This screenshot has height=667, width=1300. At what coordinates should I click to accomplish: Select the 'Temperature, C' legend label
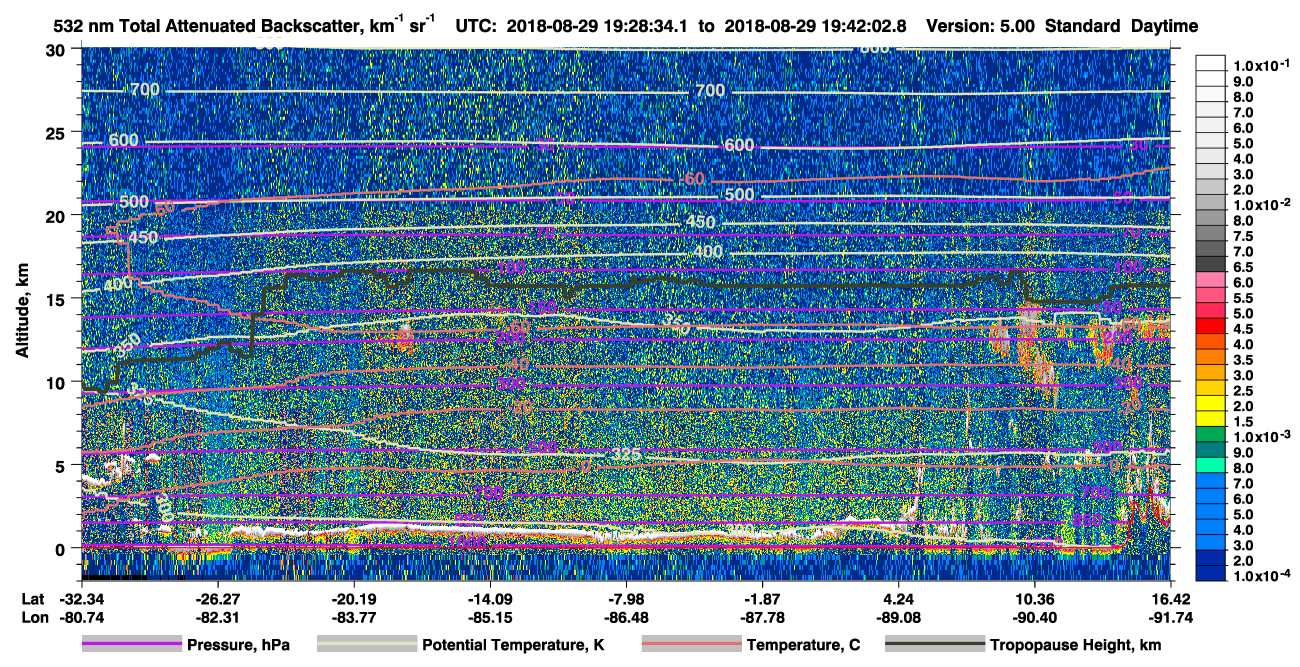(803, 645)
